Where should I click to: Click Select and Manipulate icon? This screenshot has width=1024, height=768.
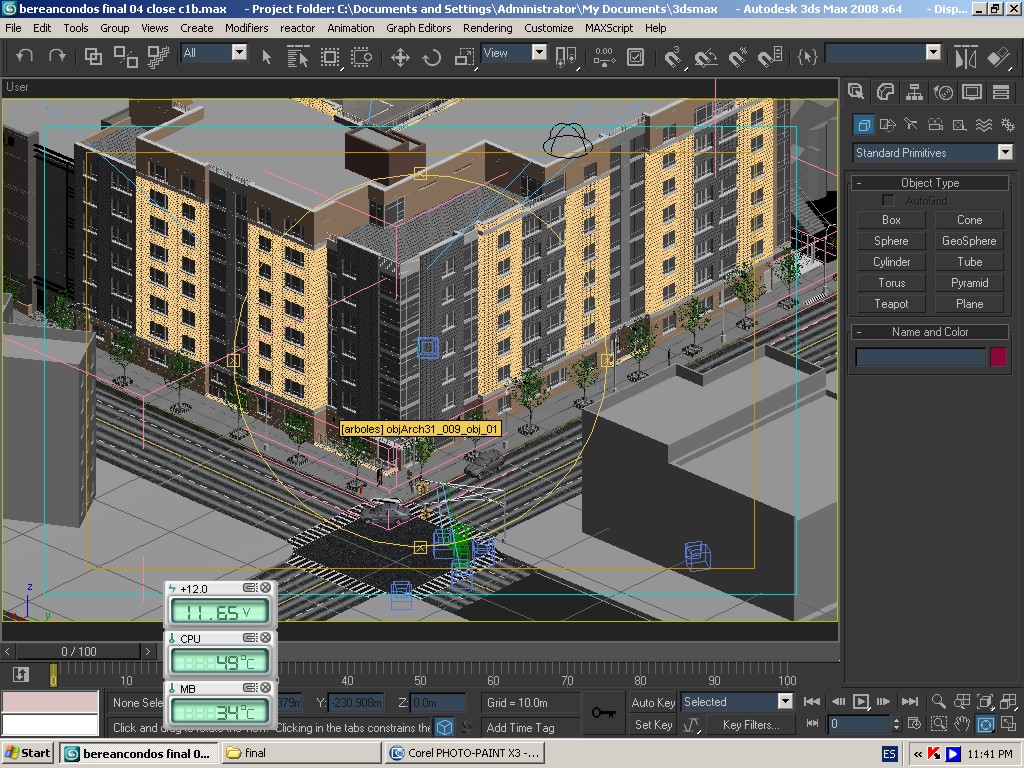[605, 57]
